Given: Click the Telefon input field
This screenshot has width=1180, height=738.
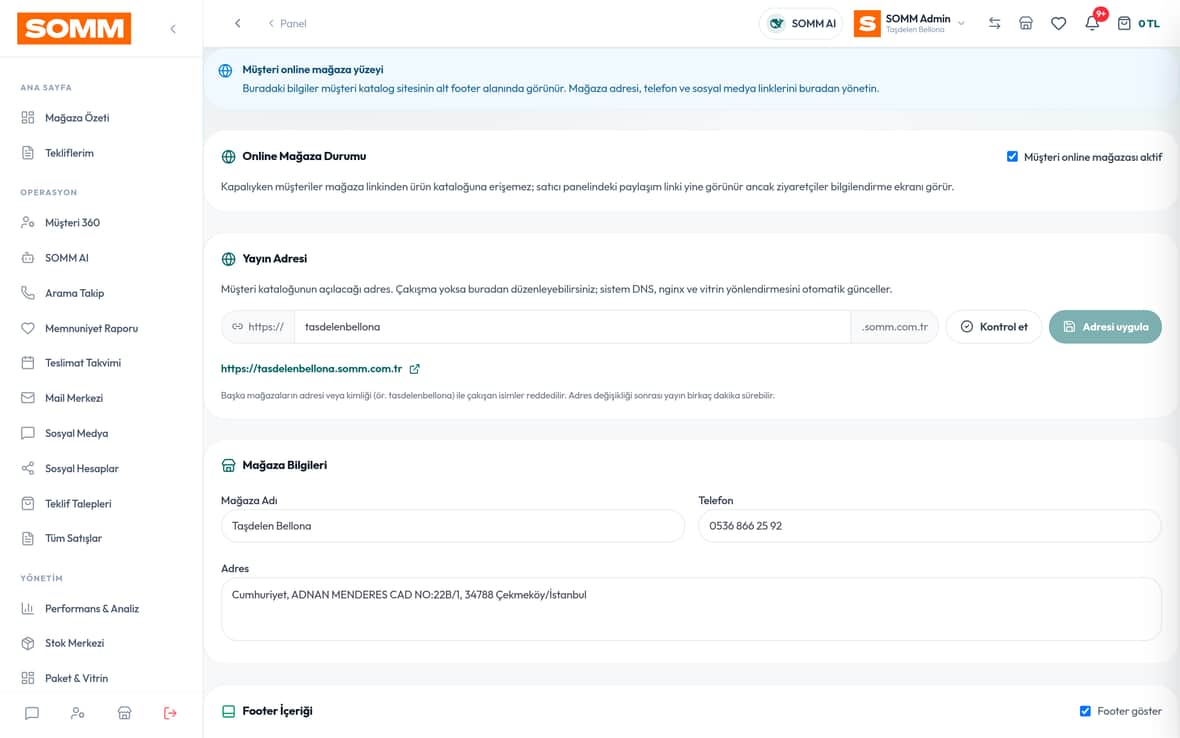Looking at the screenshot, I should tap(929, 526).
